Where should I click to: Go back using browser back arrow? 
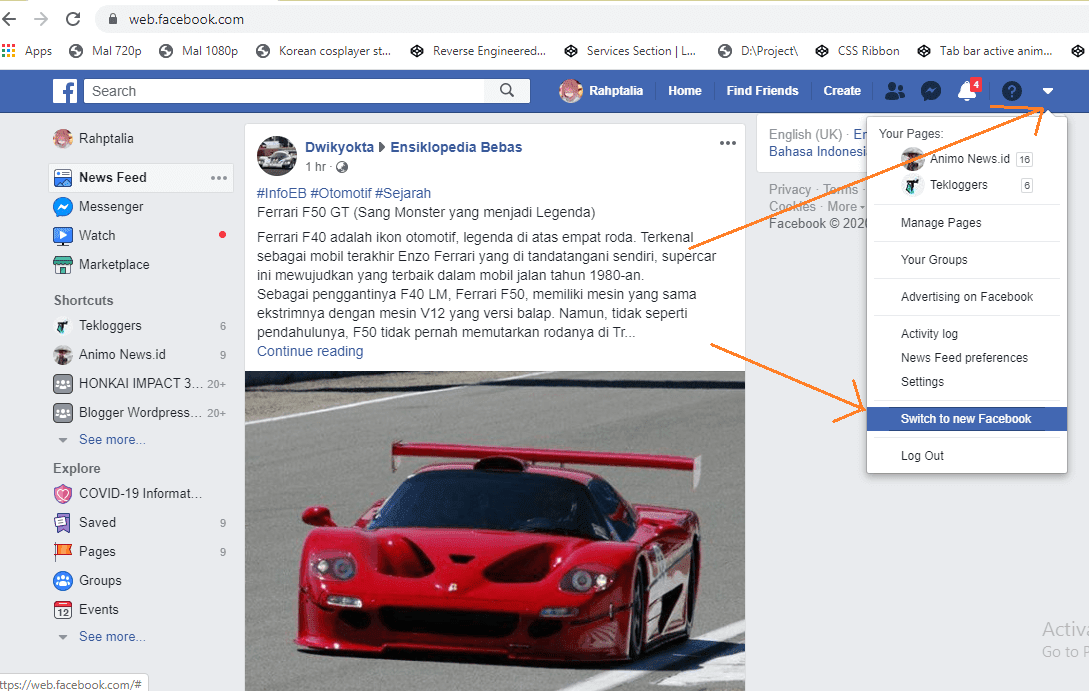[9, 19]
